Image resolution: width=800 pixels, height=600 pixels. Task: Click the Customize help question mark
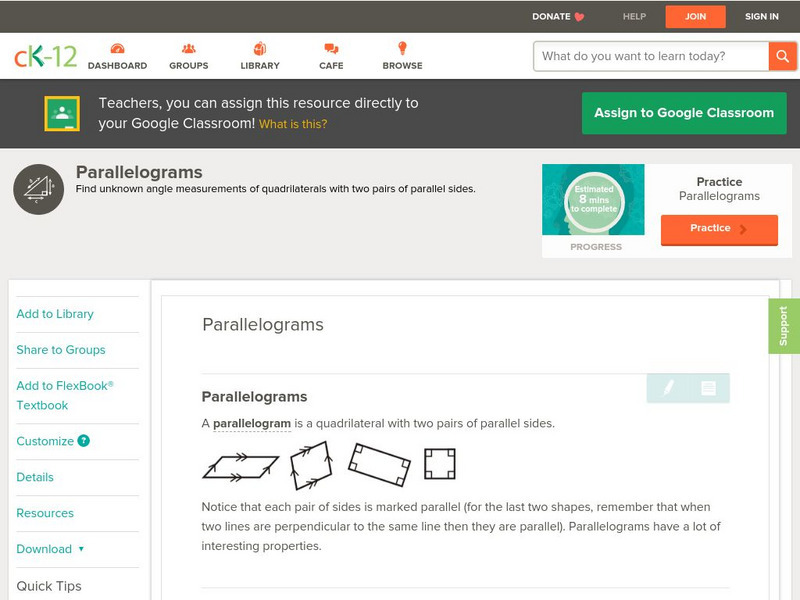click(84, 441)
